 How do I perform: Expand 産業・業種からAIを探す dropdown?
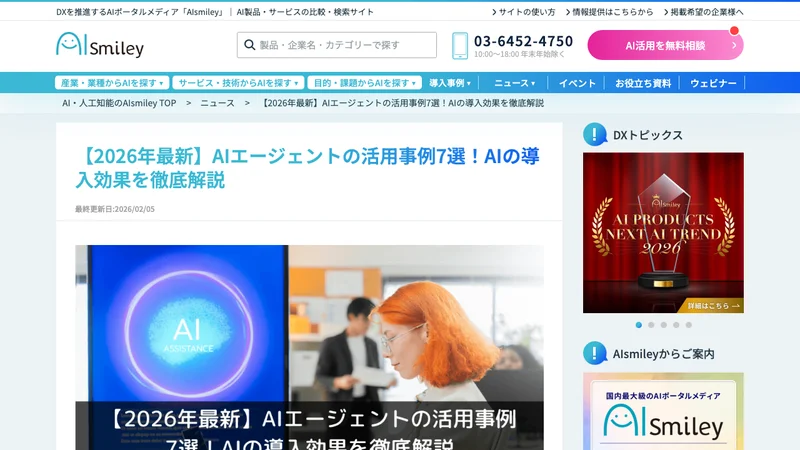click(112, 83)
